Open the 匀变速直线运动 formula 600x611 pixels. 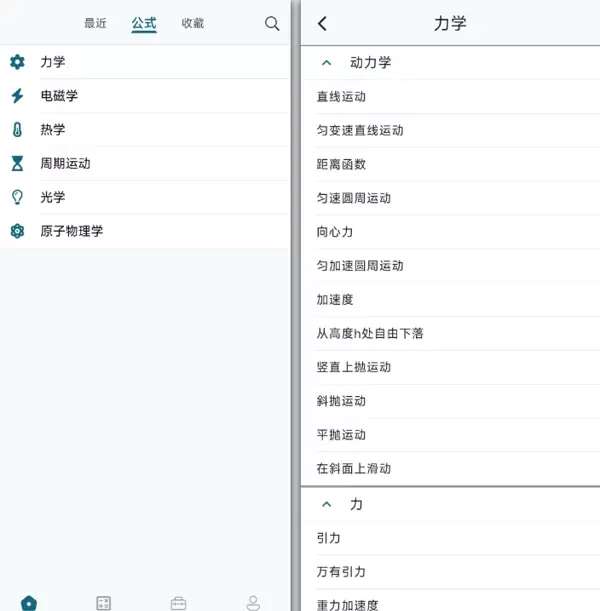click(x=360, y=130)
